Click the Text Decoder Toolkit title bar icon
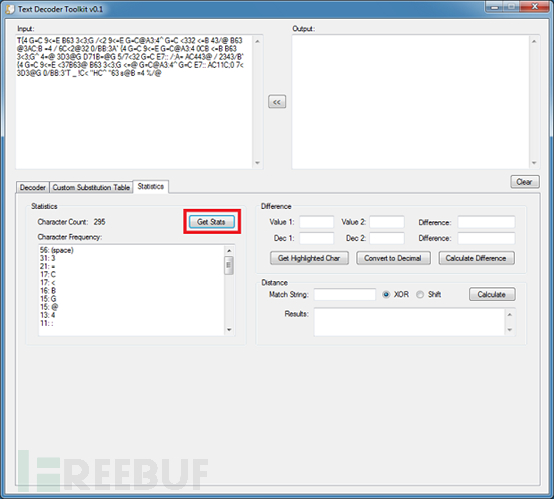Image resolution: width=554 pixels, height=499 pixels. (x=10, y=9)
